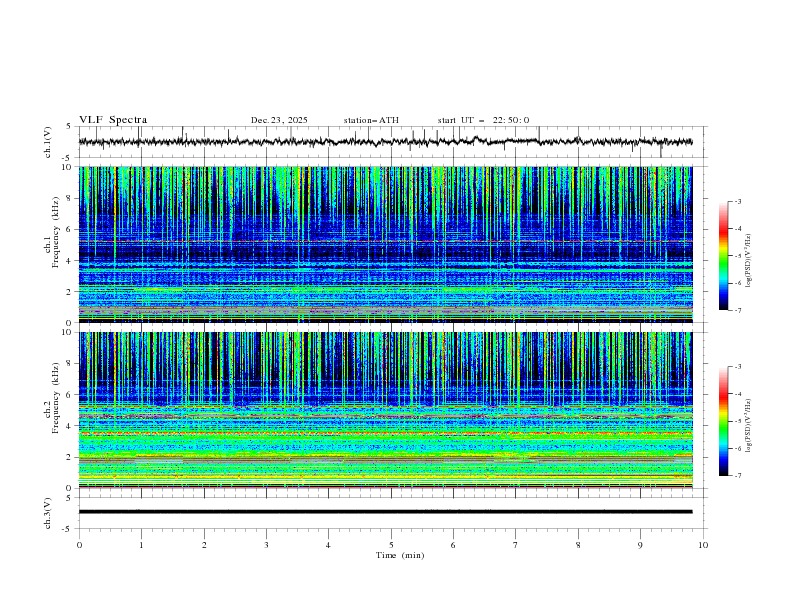The image size is (792, 612).
Task: Click the start UT 22:50:0 text
Action: 483,120
